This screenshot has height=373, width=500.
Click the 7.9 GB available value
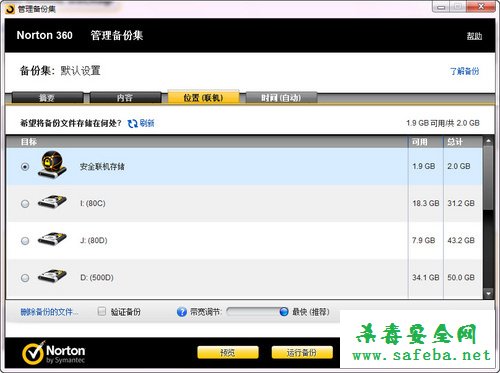point(424,240)
